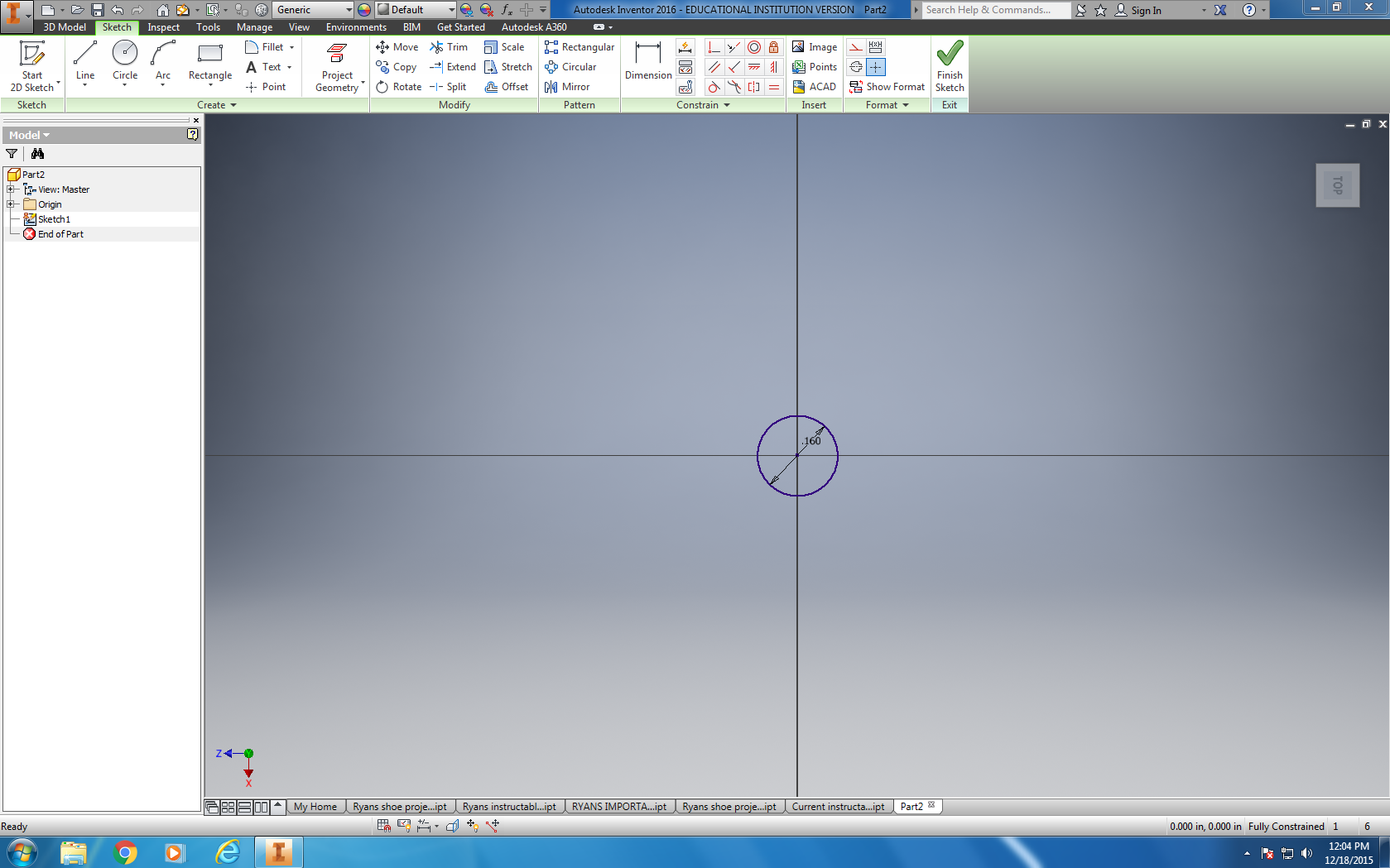Open the Inspect ribbon tab
This screenshot has width=1390, height=868.
coord(164,27)
